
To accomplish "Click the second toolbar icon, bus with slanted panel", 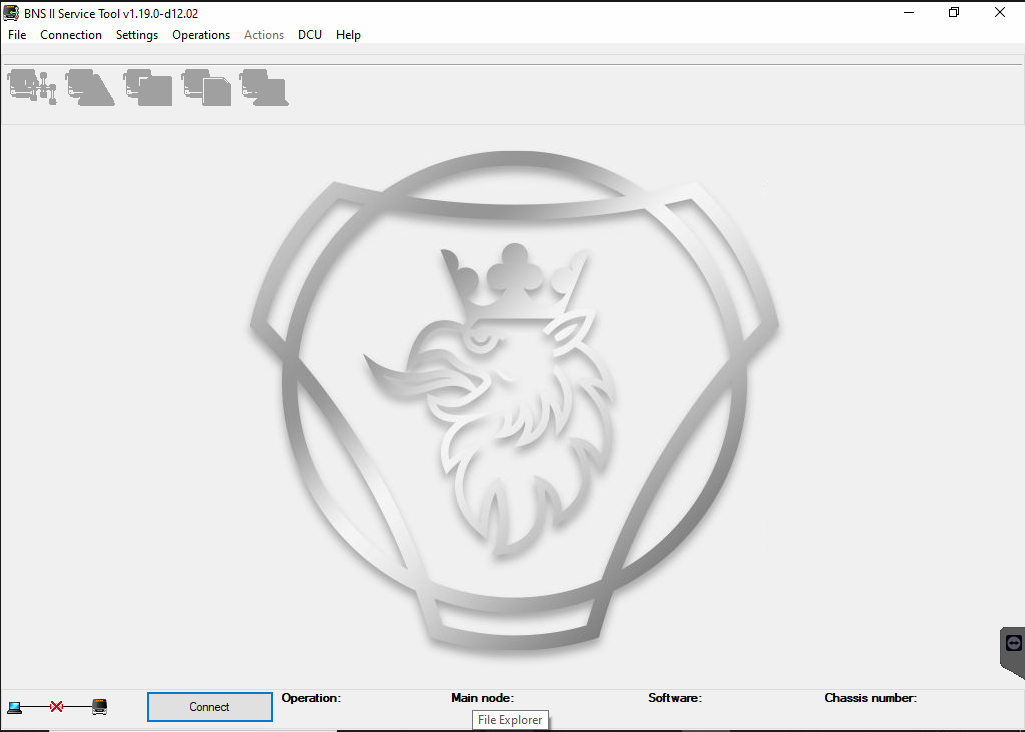I will pyautogui.click(x=90, y=87).
